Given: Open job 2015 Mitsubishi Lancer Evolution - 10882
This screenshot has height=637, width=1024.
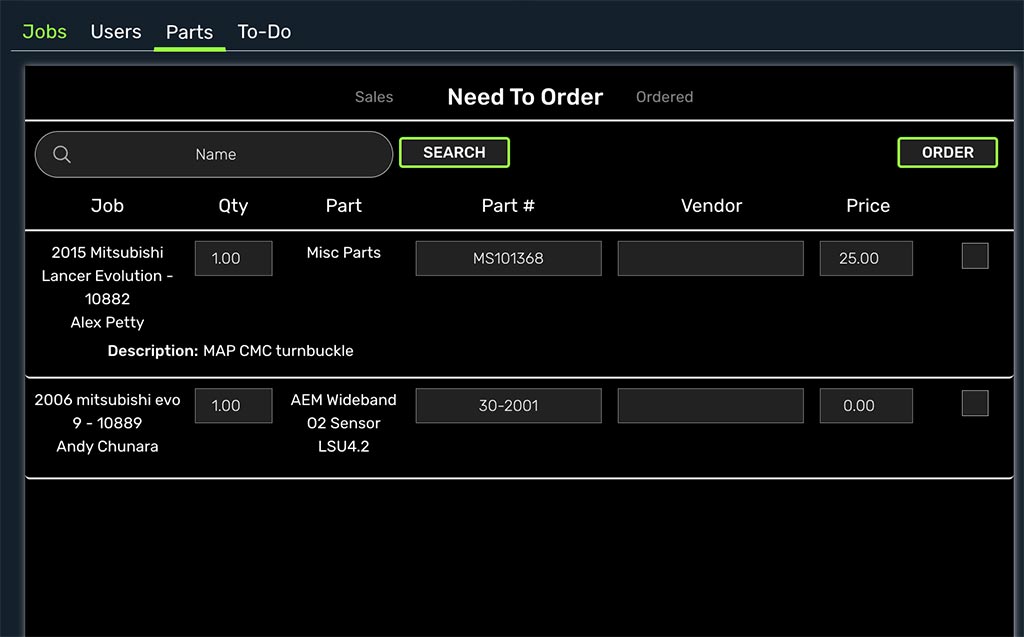Looking at the screenshot, I should point(107,276).
